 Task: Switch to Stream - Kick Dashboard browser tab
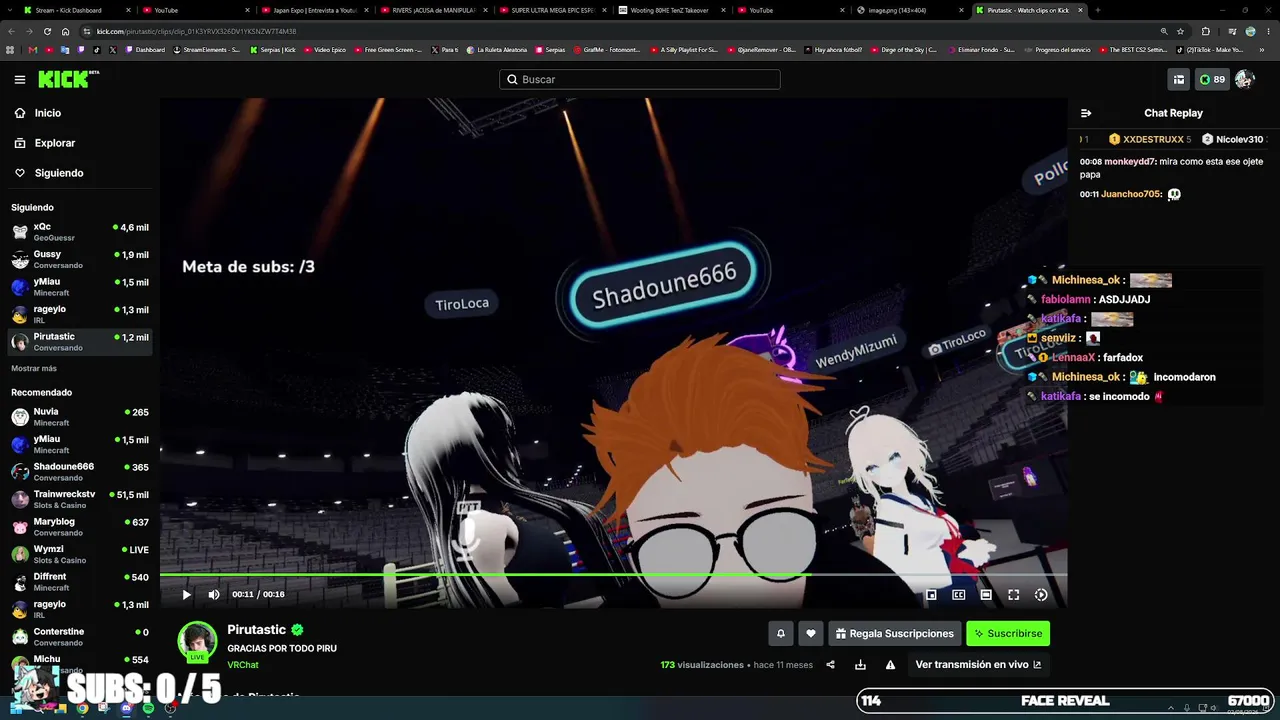[x=75, y=10]
